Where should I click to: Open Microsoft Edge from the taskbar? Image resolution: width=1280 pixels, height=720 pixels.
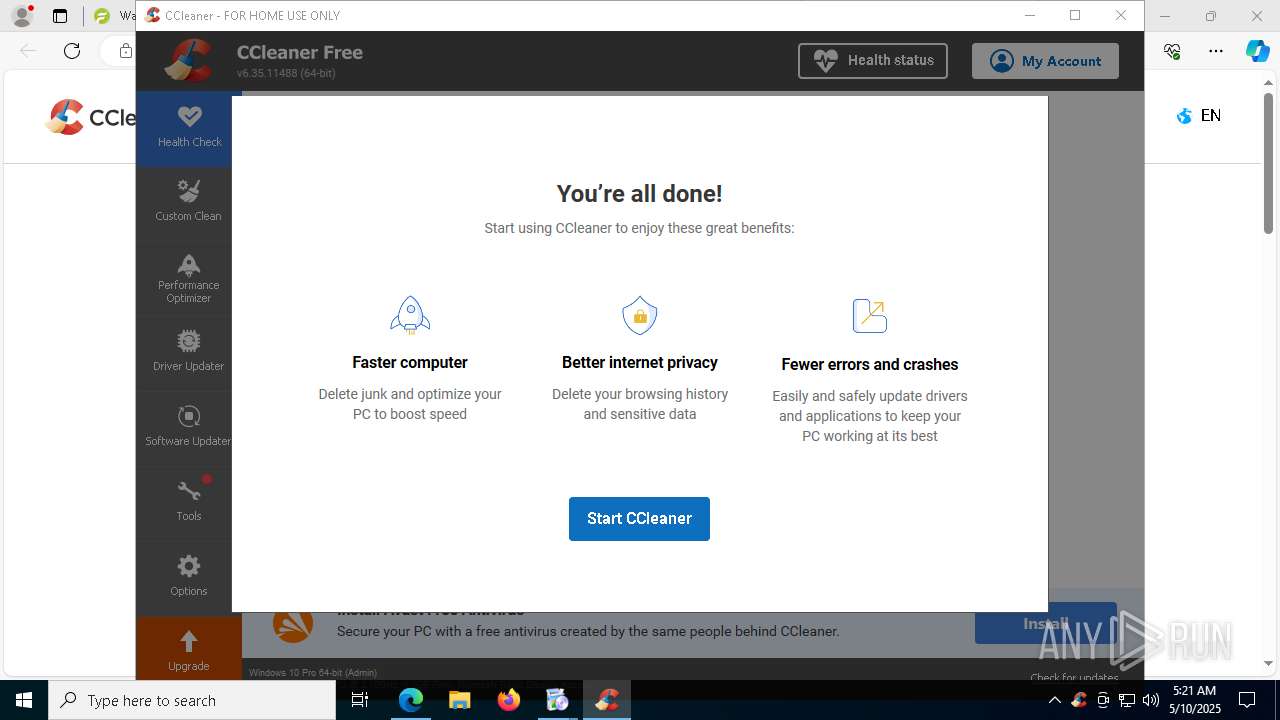(411, 700)
